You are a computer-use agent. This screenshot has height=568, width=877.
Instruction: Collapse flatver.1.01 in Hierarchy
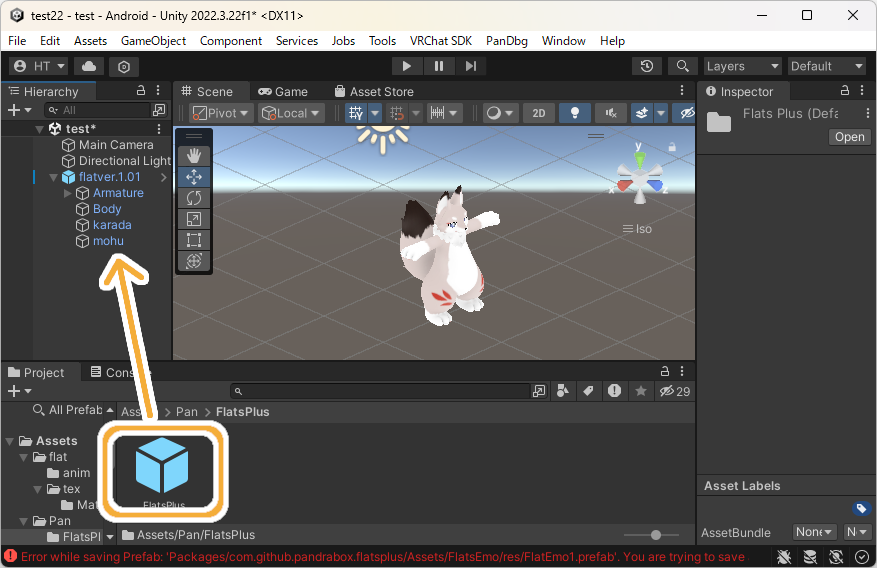pyautogui.click(x=54, y=178)
